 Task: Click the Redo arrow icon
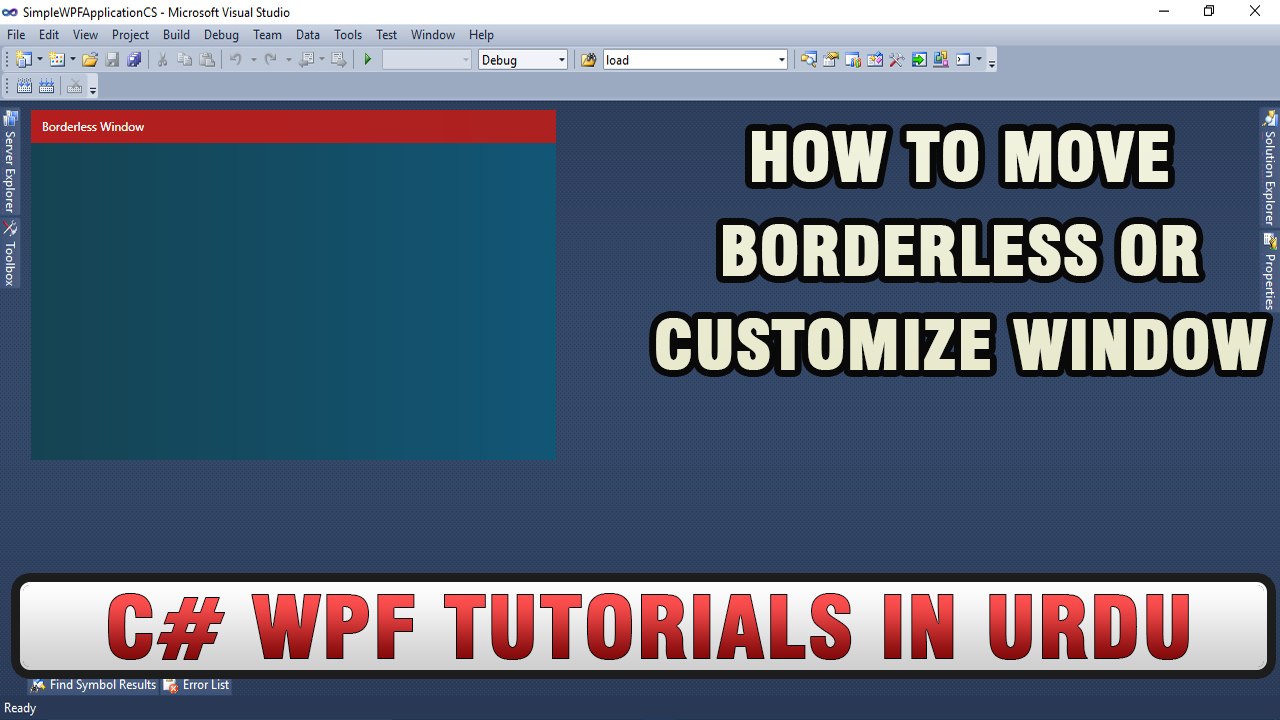pyautogui.click(x=270, y=60)
